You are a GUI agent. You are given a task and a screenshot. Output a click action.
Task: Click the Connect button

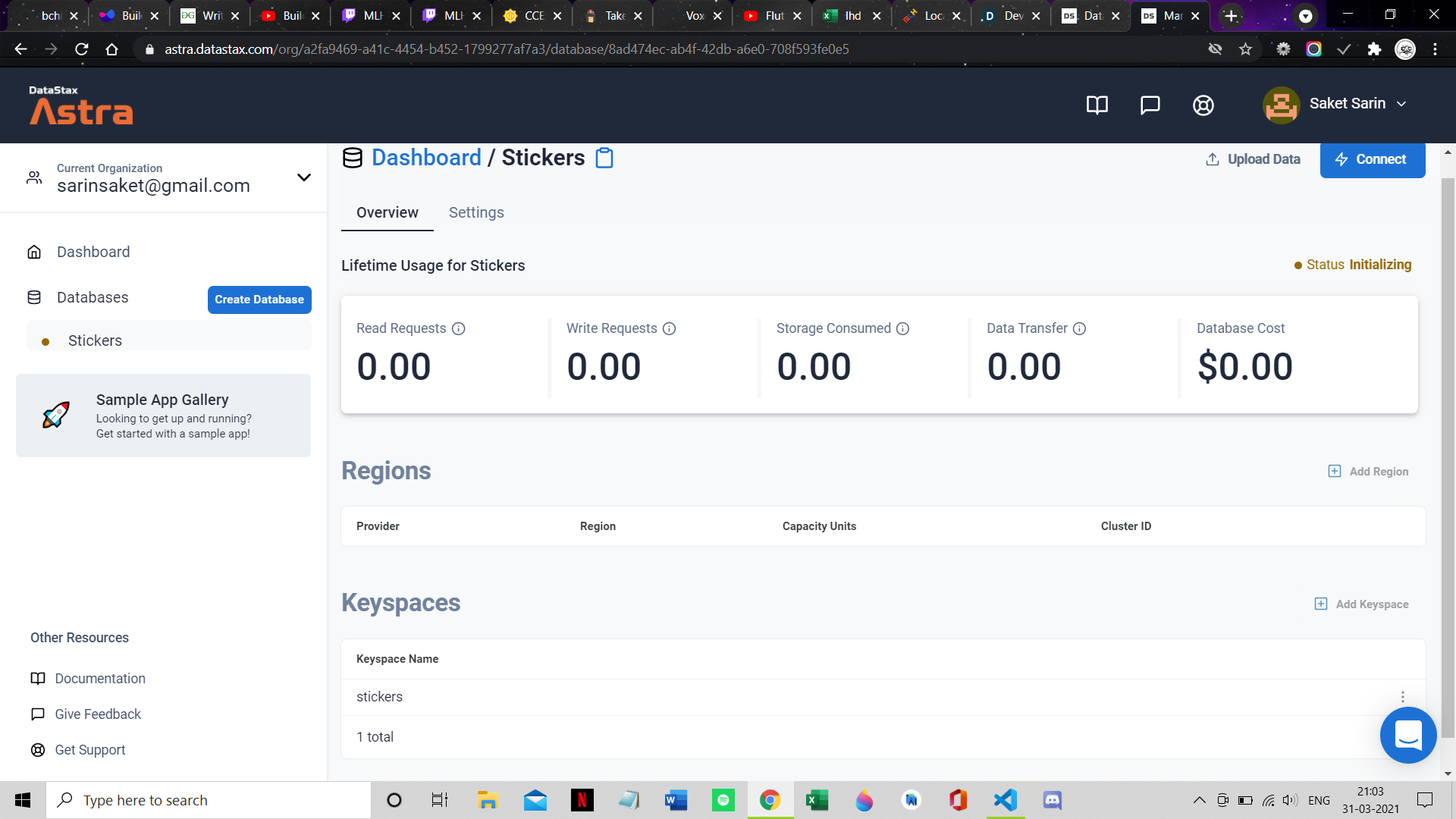[1372, 159]
